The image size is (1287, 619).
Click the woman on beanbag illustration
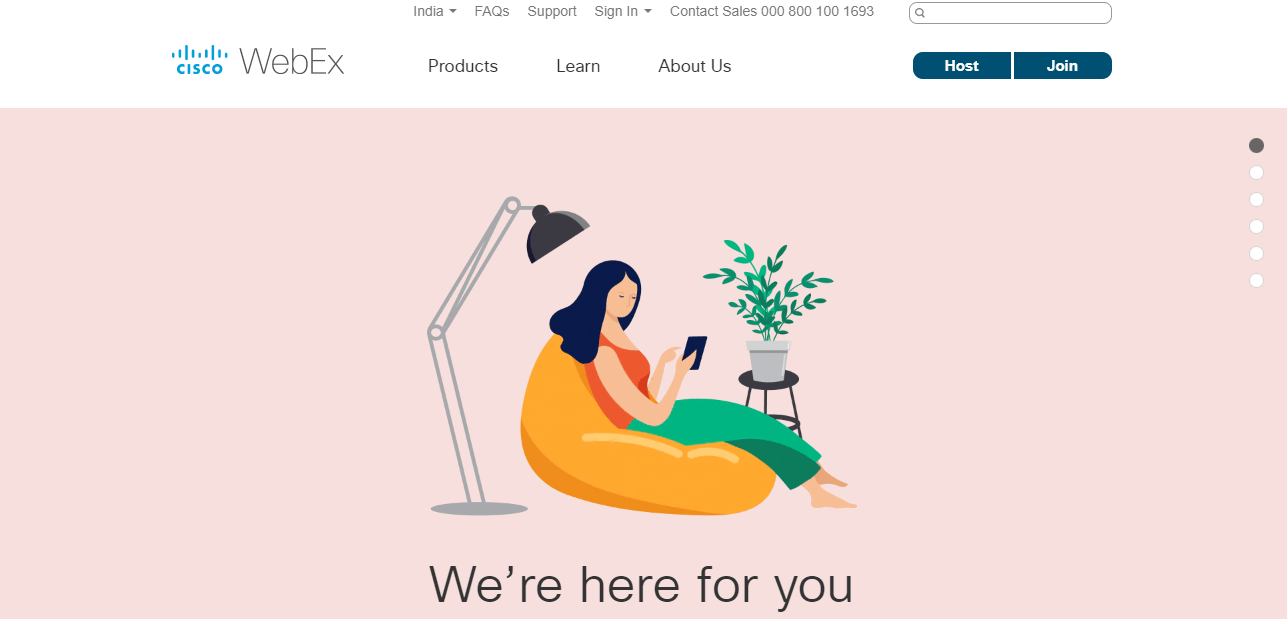(x=680, y=388)
